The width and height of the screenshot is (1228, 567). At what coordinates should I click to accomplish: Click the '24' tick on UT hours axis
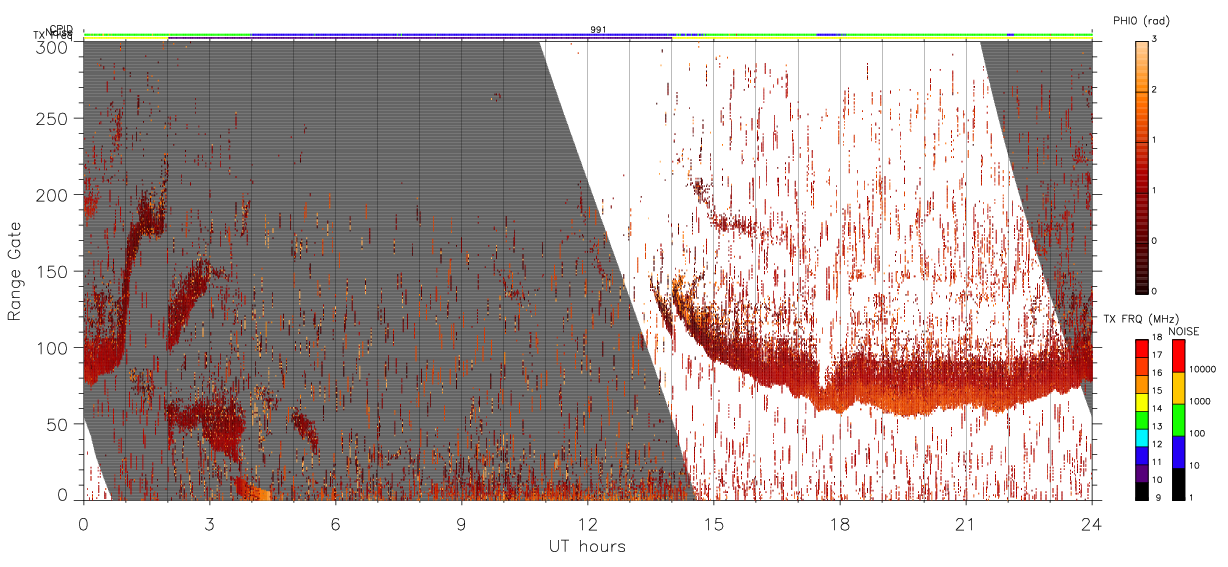[1091, 523]
